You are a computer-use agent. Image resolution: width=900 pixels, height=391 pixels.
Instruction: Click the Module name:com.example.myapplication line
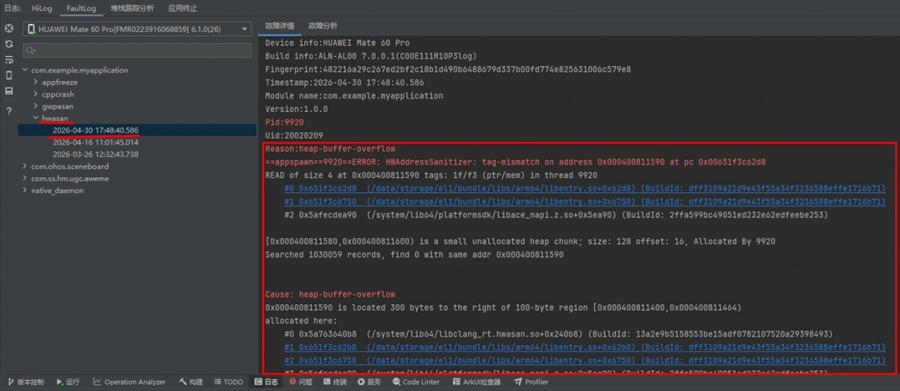[354, 96]
